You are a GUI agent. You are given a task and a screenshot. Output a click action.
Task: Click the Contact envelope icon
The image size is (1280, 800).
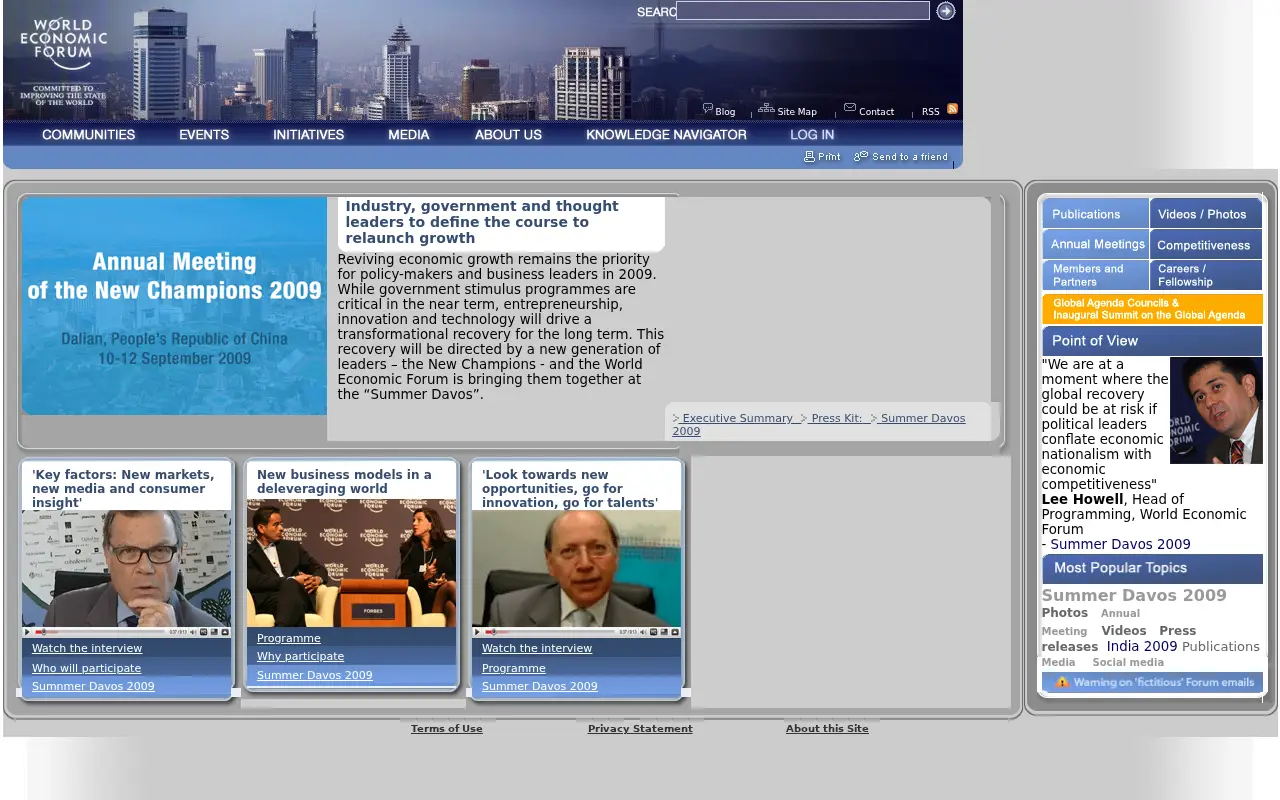850,107
